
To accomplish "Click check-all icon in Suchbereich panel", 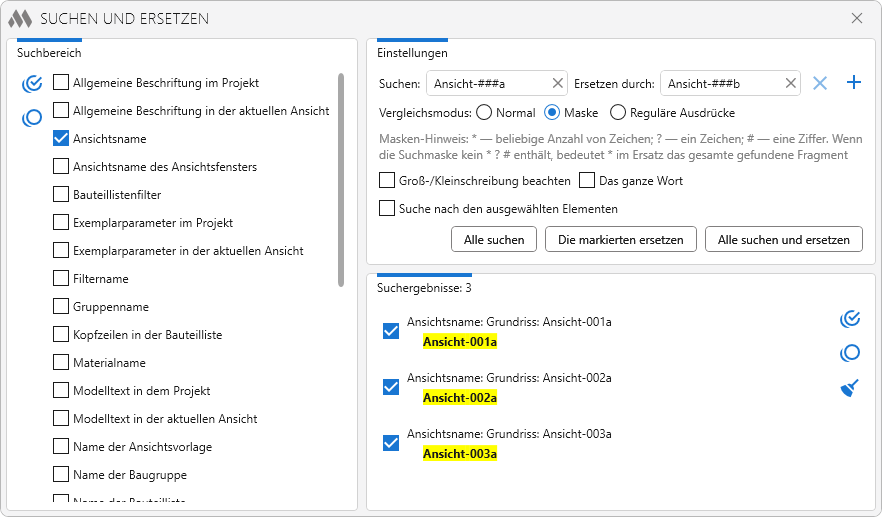I will (32, 83).
